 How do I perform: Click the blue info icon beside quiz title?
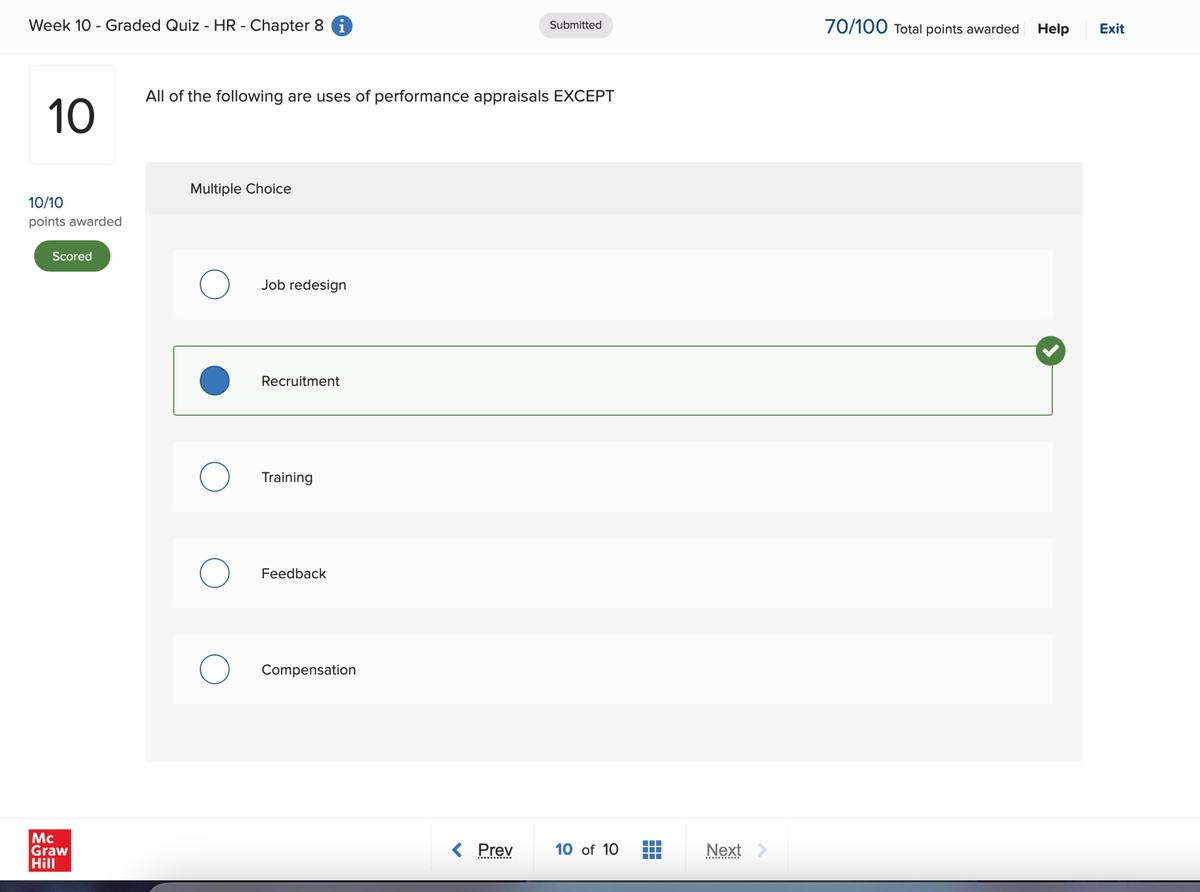point(341,26)
